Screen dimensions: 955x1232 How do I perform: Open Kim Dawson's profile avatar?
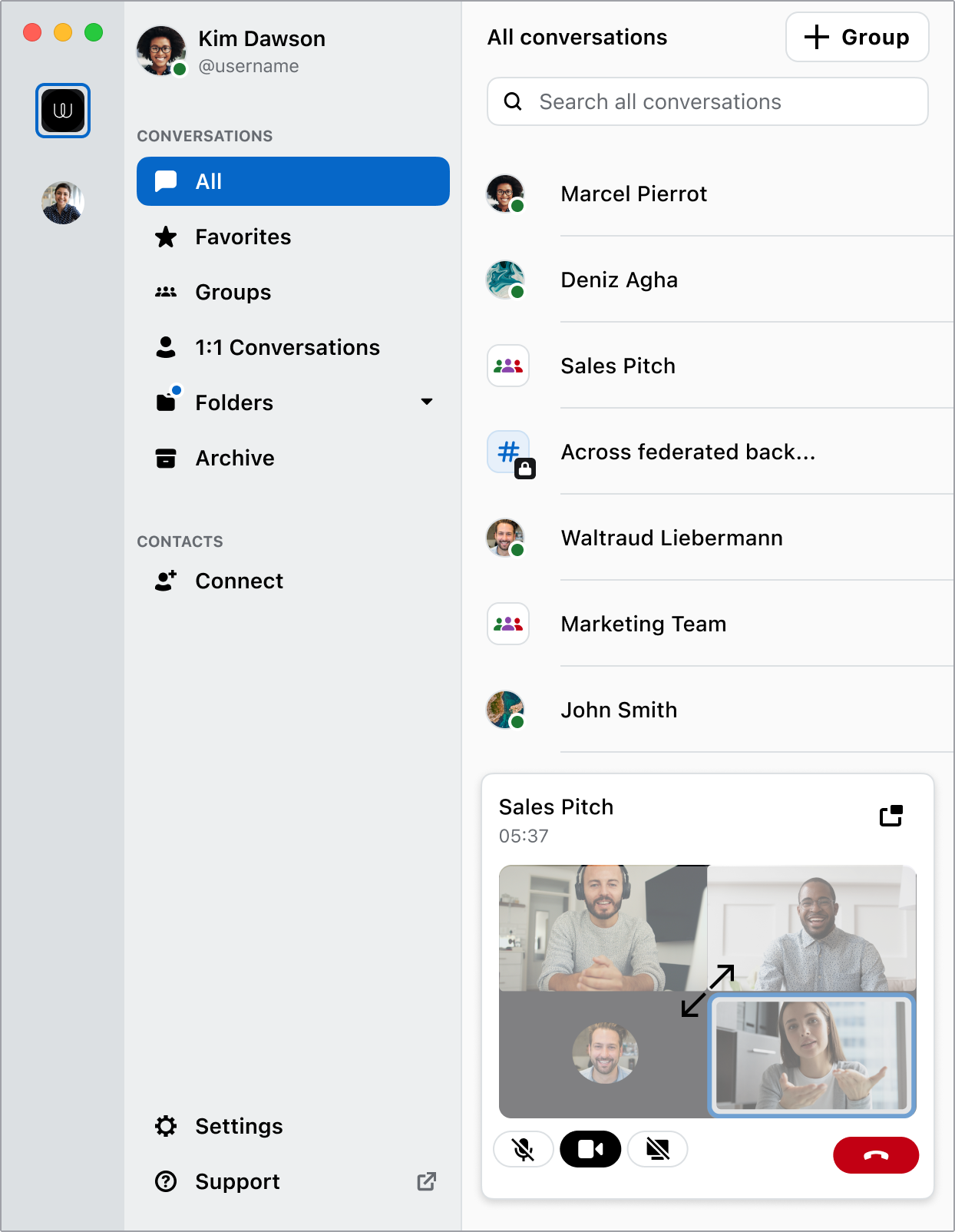(161, 51)
